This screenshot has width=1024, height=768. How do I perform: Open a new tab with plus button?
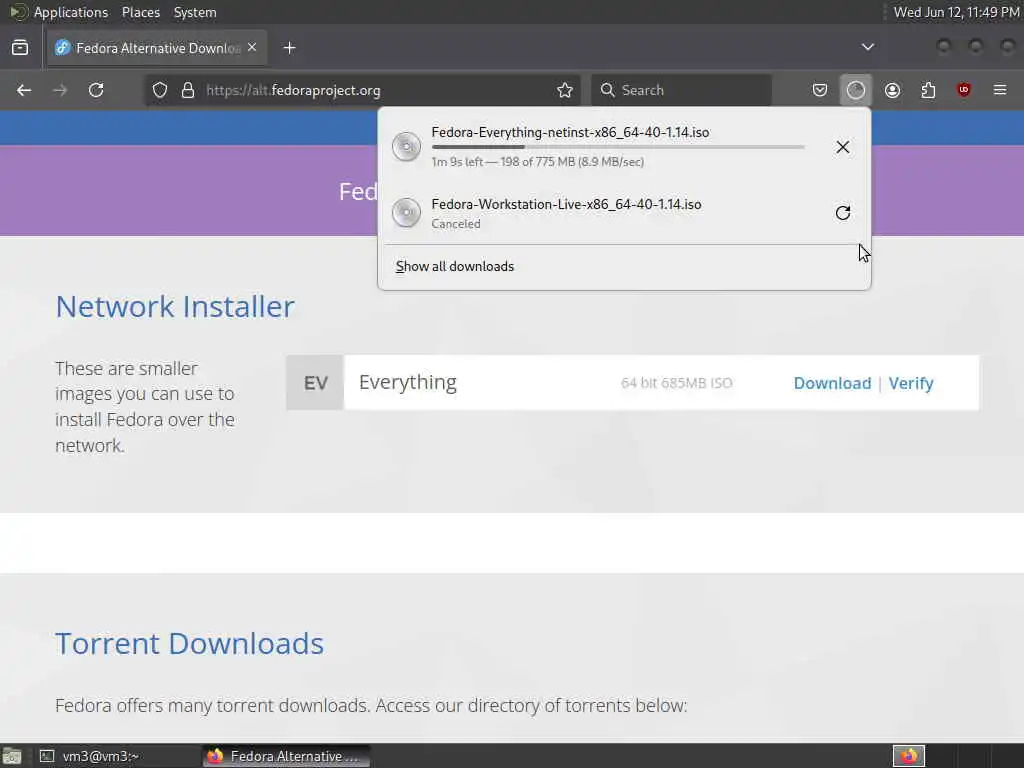pos(290,48)
